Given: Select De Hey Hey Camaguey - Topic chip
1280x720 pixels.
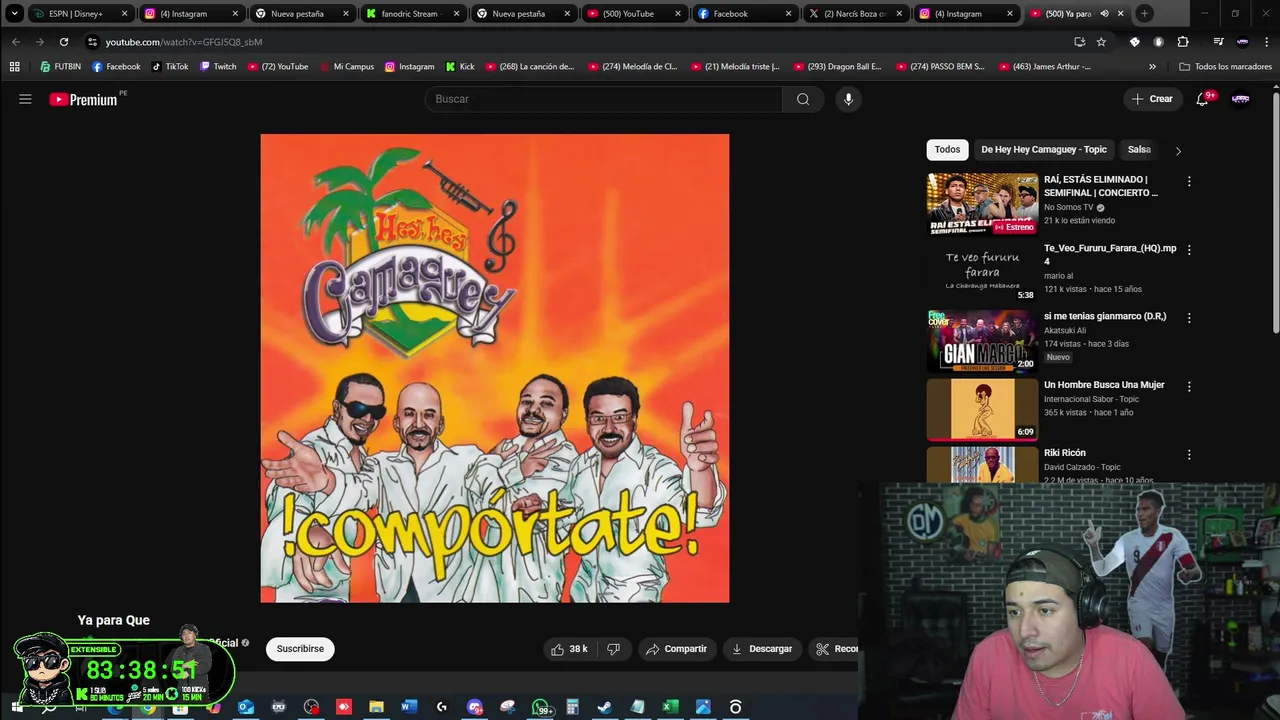Looking at the screenshot, I should (1044, 150).
